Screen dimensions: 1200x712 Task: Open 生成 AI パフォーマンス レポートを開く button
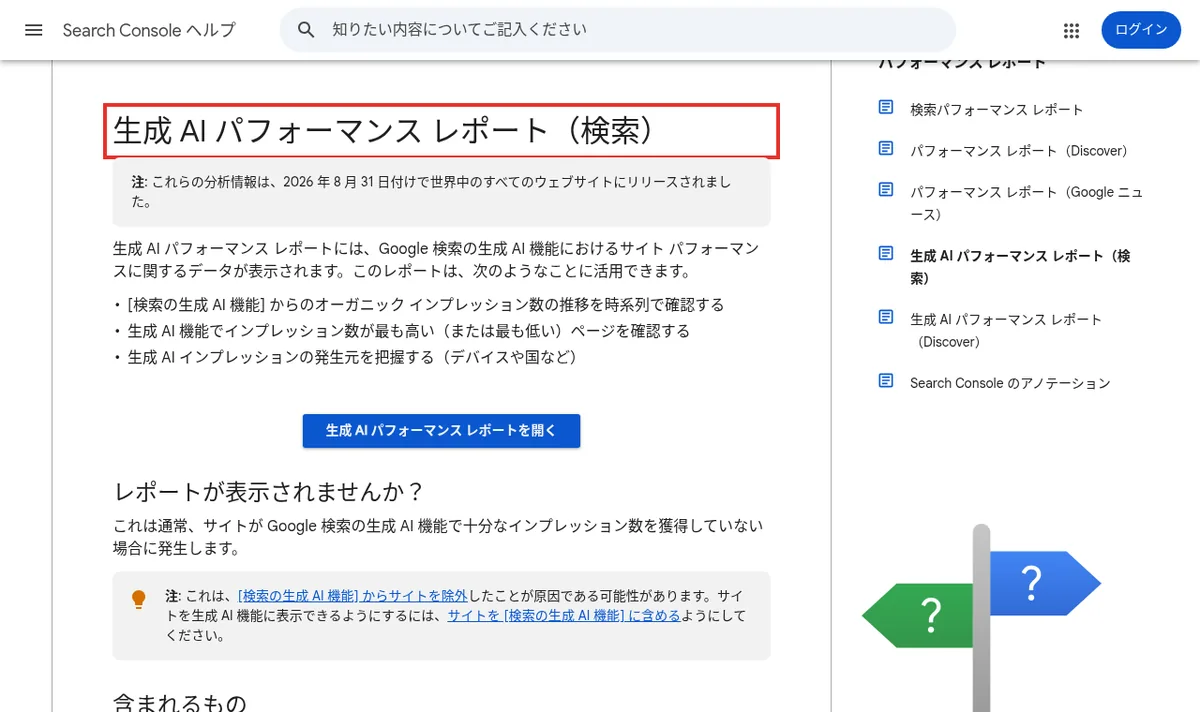(x=441, y=431)
